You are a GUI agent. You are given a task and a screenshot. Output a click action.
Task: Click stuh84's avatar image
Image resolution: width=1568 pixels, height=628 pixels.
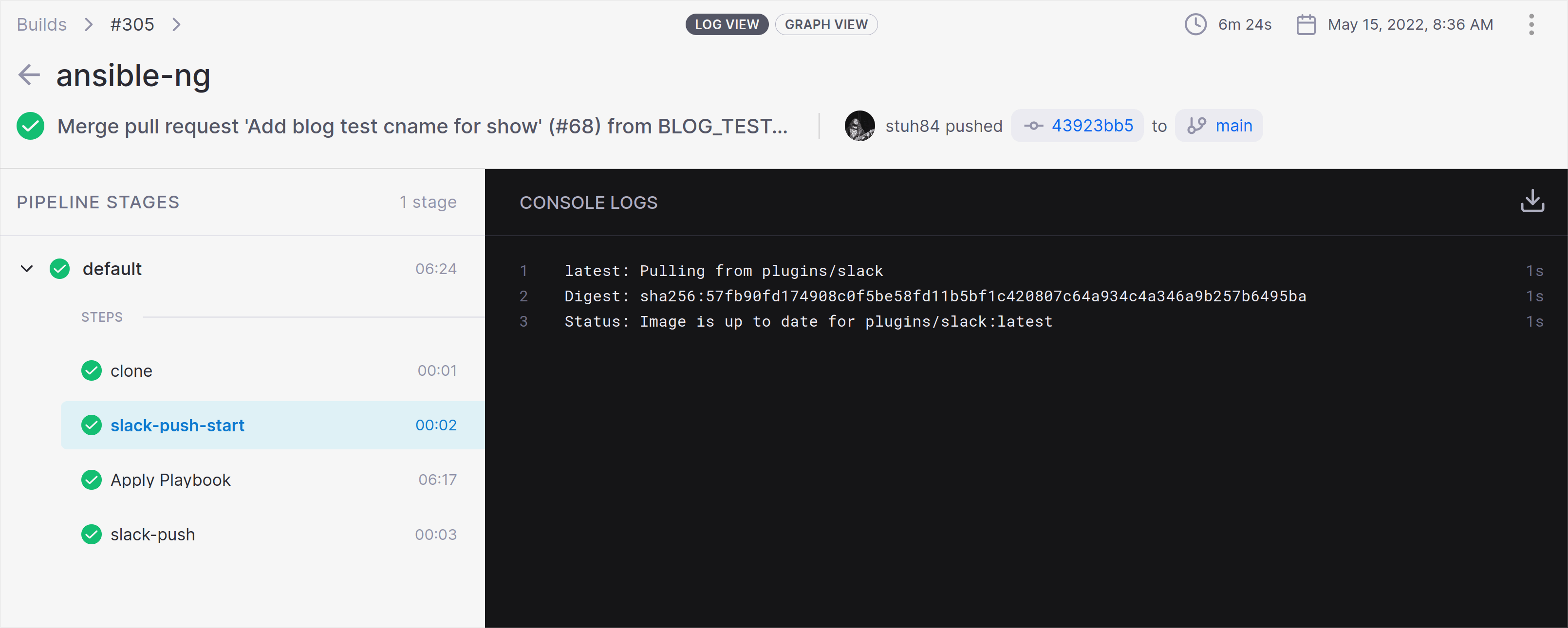coord(859,126)
